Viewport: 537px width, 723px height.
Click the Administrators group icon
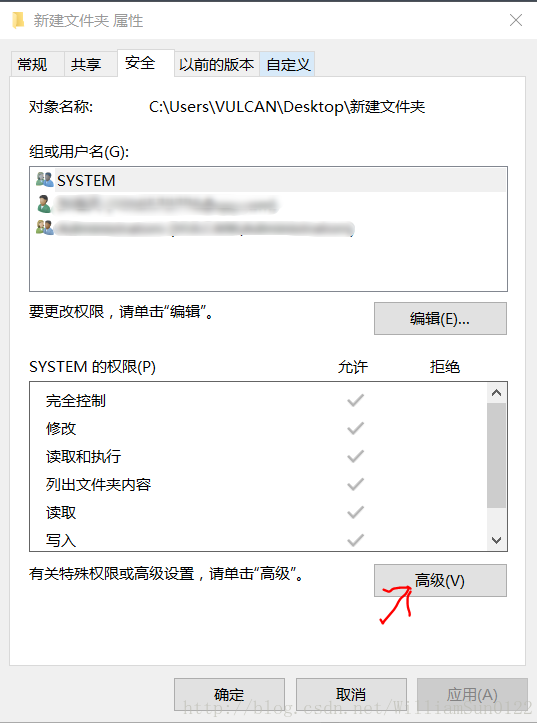45,227
